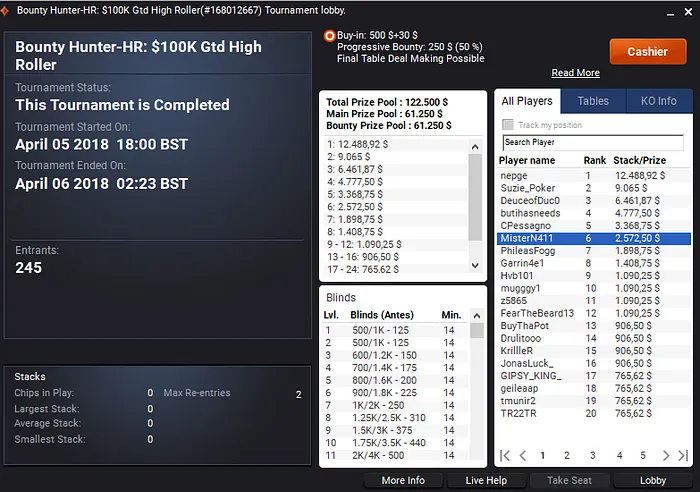Switch to the Tables tab

(x=593, y=101)
